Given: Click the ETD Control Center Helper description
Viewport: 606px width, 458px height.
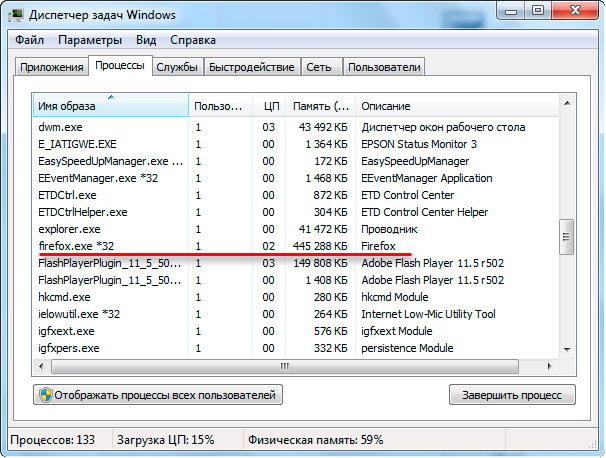Looking at the screenshot, I should point(424,212).
